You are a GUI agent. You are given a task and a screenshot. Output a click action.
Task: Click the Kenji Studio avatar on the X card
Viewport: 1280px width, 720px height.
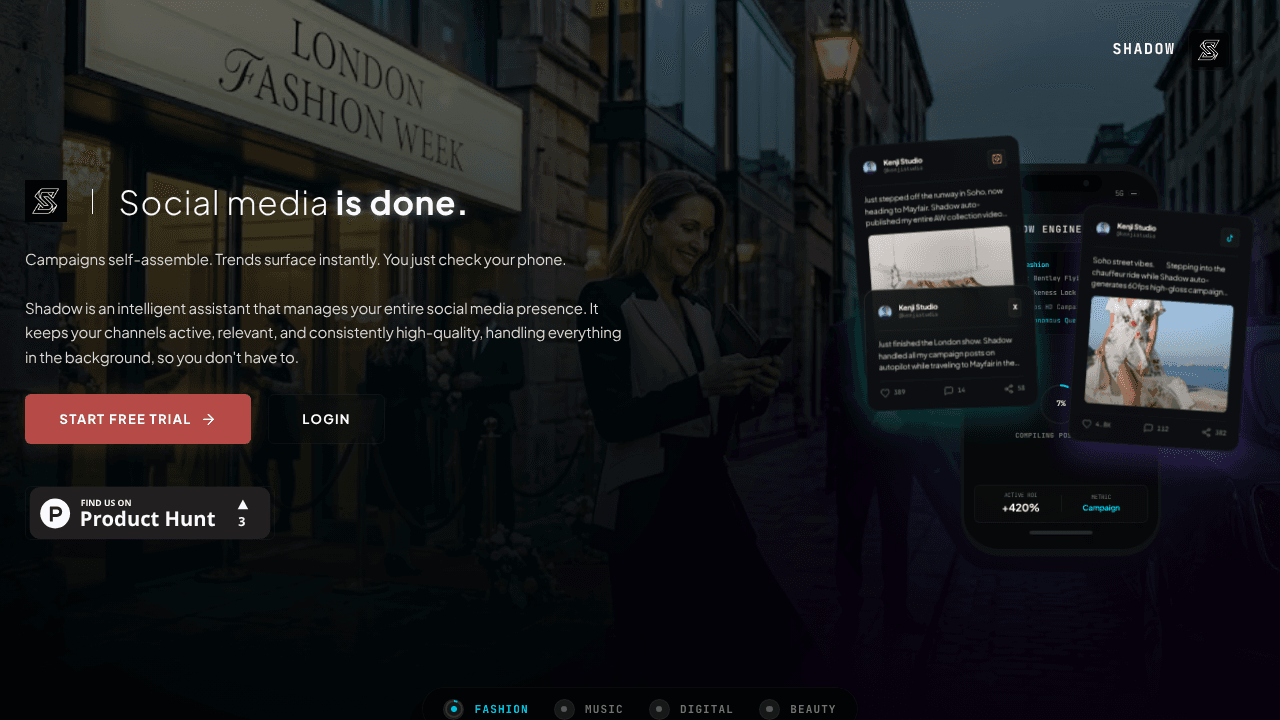point(885,311)
